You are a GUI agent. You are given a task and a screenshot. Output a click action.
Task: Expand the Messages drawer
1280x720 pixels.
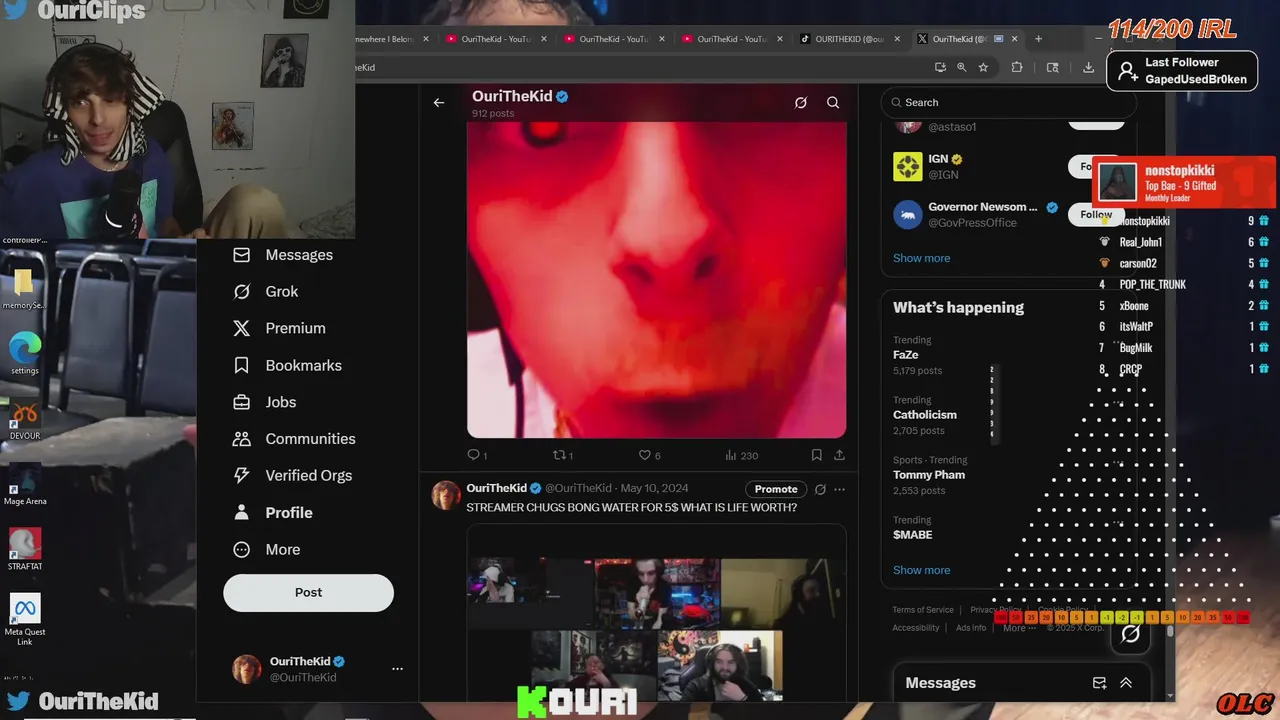pos(1126,683)
